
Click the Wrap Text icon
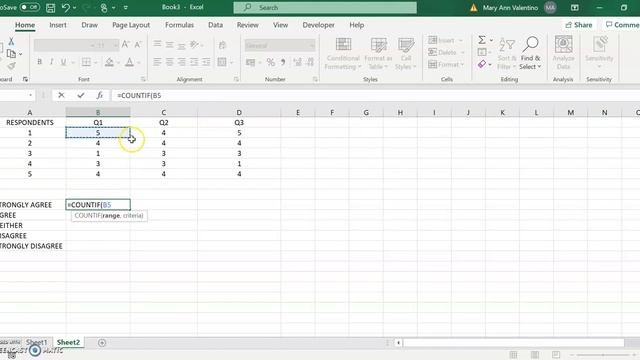tap(222, 45)
